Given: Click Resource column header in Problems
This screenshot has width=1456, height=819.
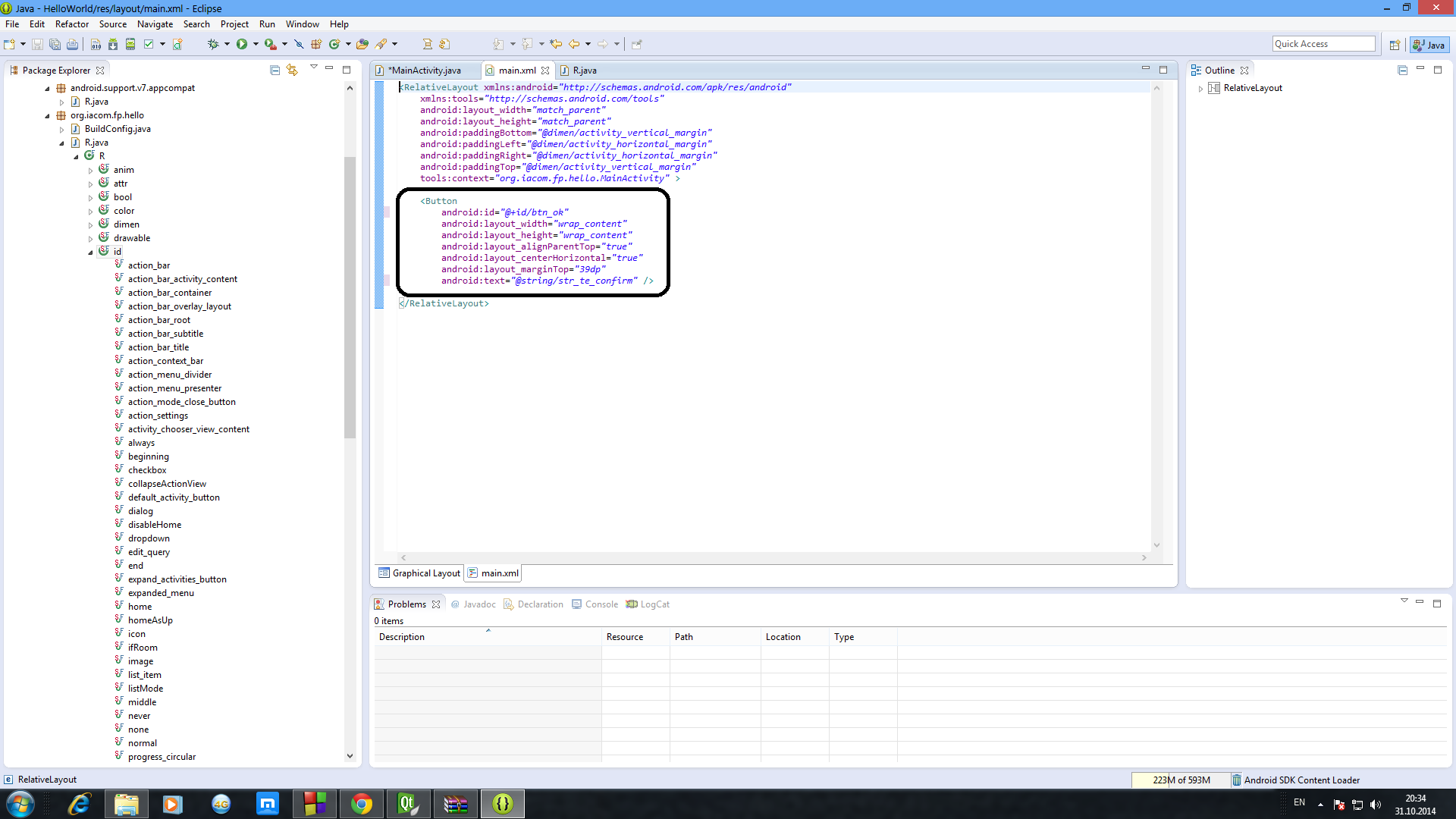Looking at the screenshot, I should tap(635, 637).
